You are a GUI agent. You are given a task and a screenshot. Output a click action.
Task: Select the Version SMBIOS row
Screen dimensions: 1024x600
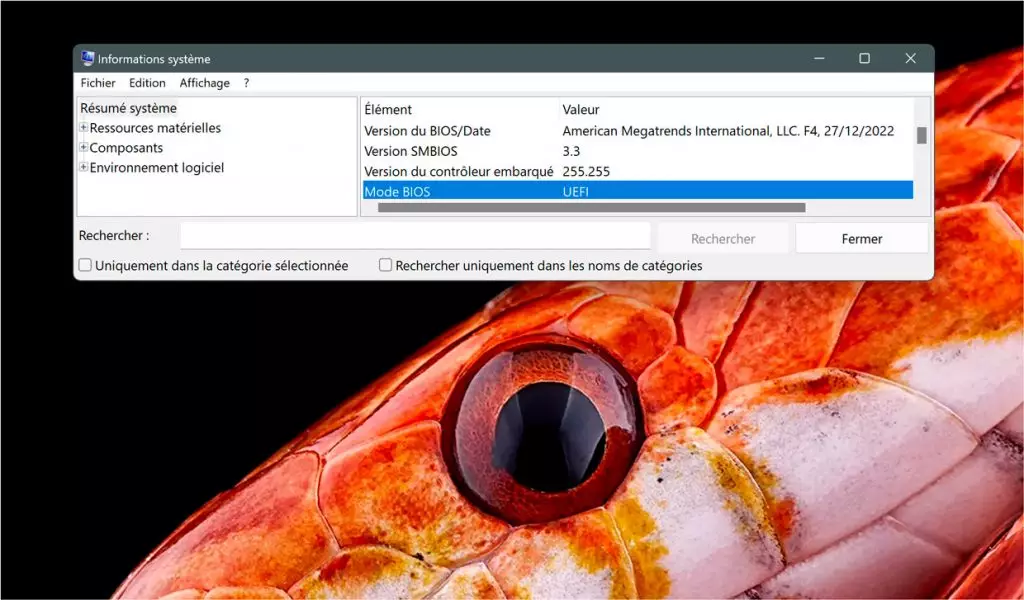point(638,151)
